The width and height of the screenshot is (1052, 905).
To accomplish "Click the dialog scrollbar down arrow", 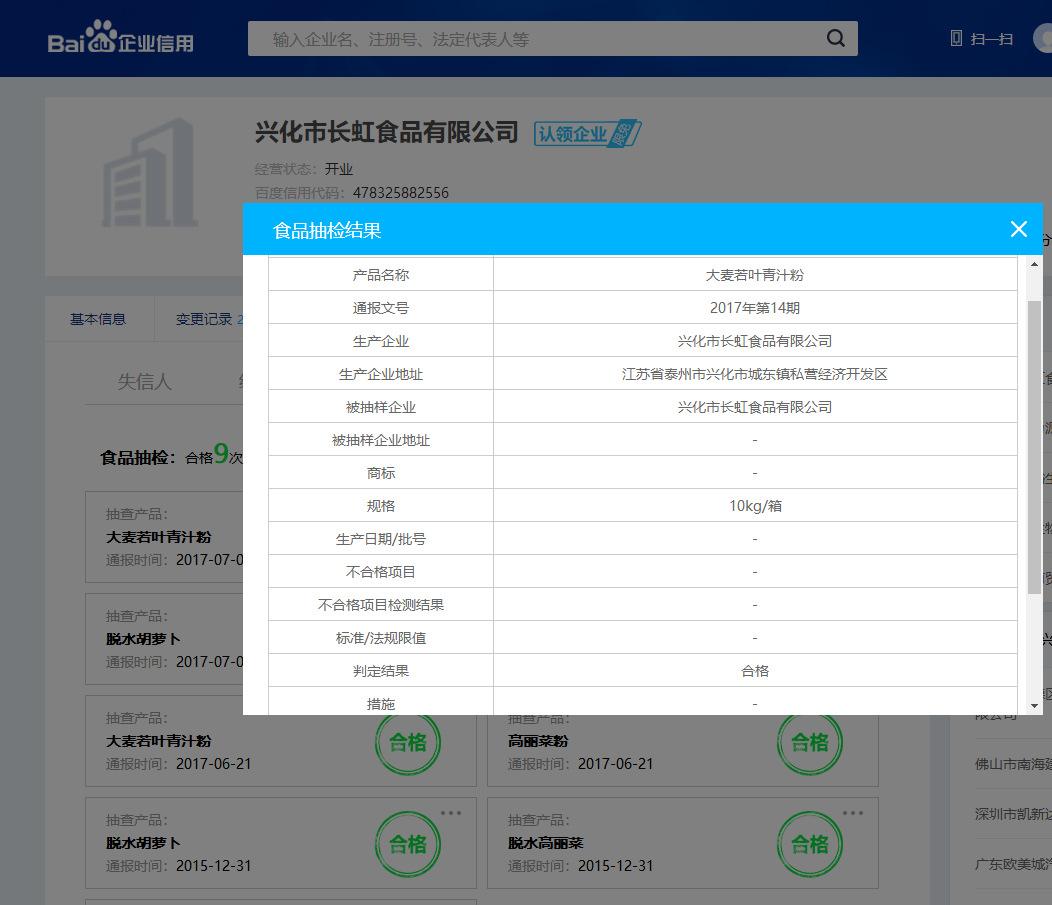I will 1034,706.
